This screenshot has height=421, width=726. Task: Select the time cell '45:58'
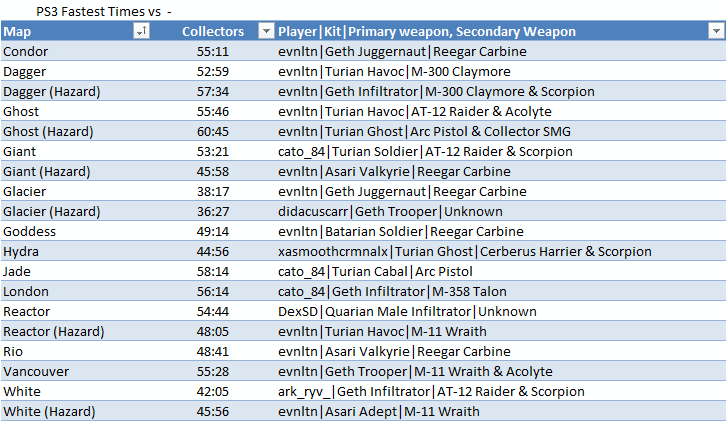(x=213, y=171)
